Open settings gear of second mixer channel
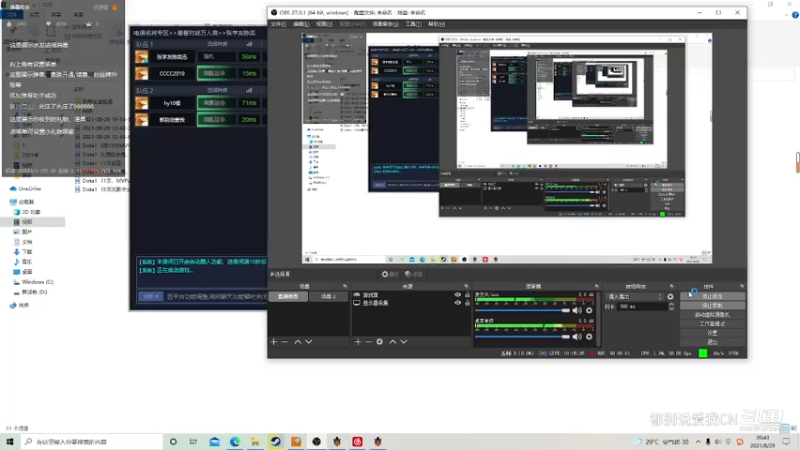This screenshot has width=800, height=450. [589, 336]
